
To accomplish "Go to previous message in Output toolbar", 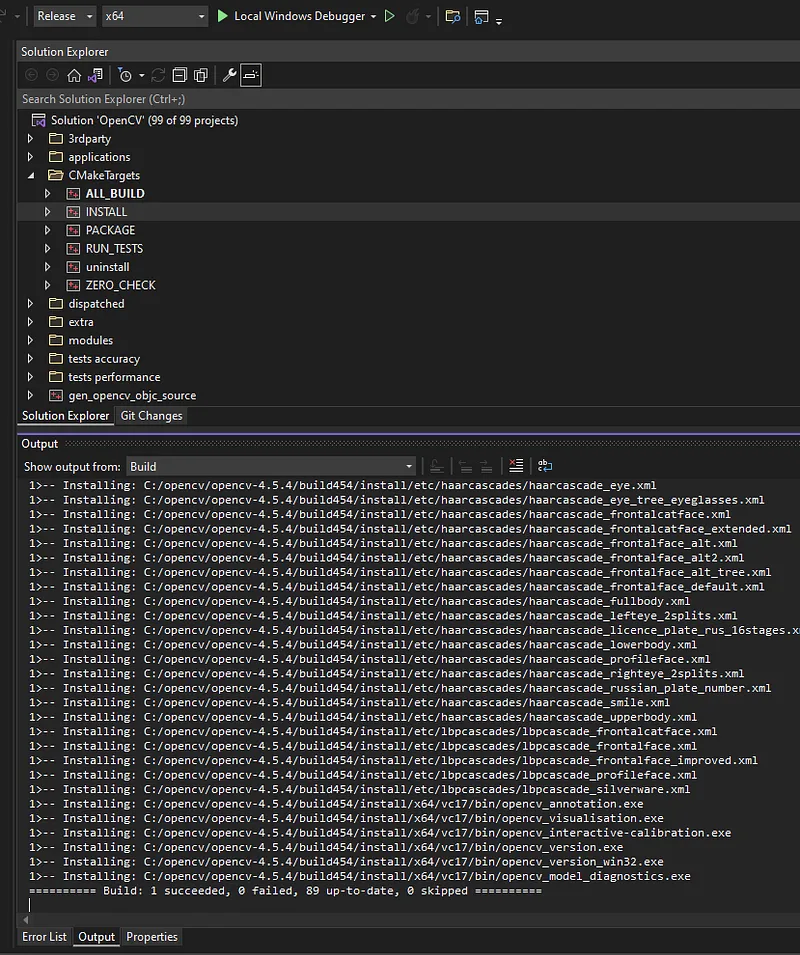I will coord(466,467).
